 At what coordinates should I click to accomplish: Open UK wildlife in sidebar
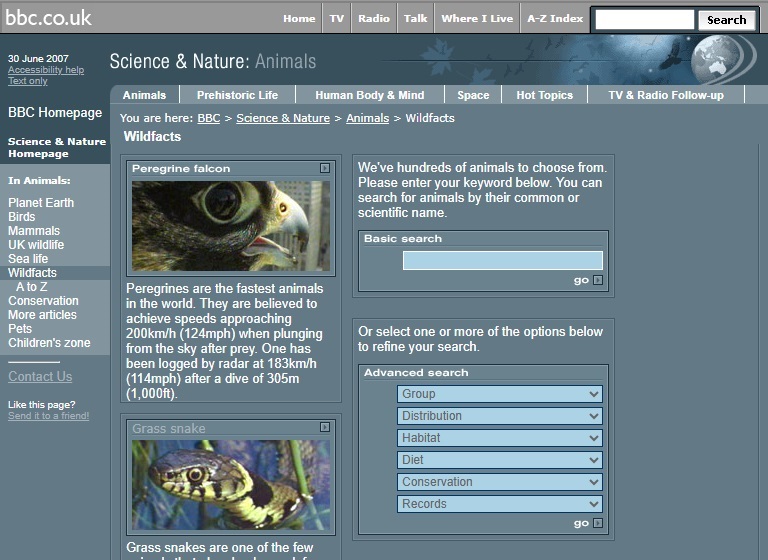pos(36,245)
